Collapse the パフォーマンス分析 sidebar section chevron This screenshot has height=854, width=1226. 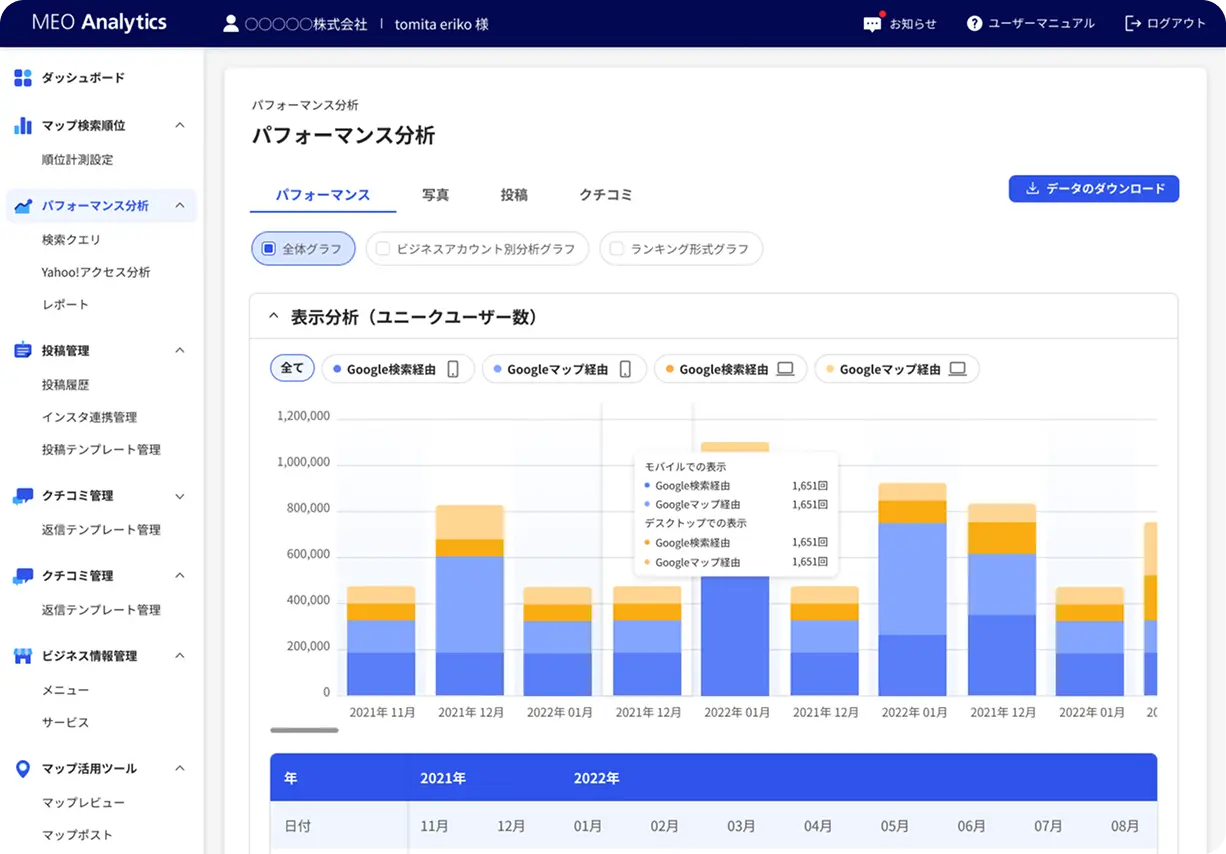[180, 206]
